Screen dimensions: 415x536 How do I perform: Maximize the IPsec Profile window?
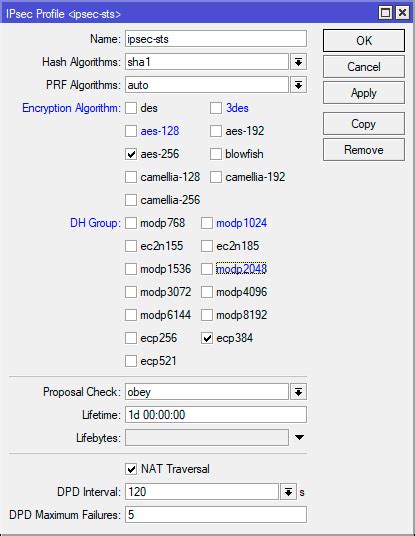pos(386,13)
